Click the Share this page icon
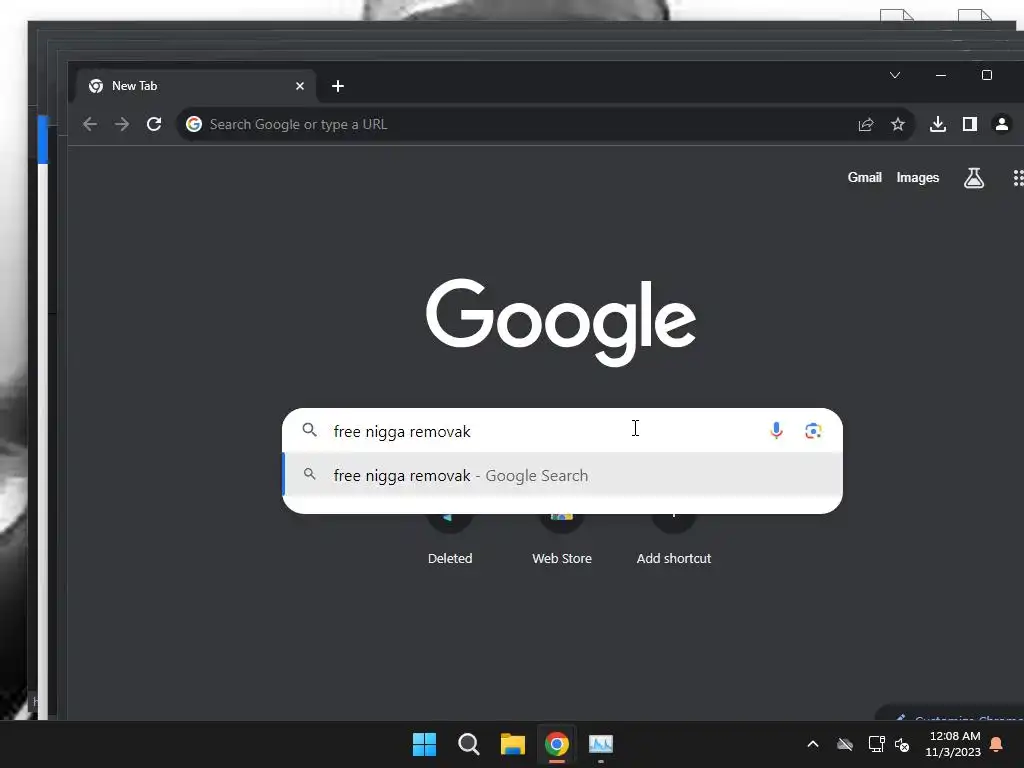The image size is (1024, 768). (866, 124)
